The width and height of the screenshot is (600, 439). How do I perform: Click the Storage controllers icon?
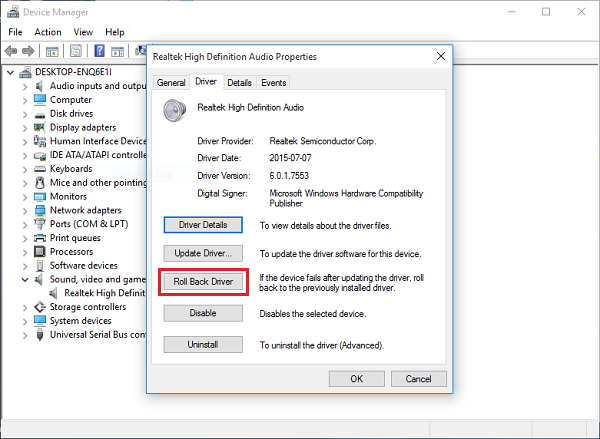pyautogui.click(x=40, y=307)
